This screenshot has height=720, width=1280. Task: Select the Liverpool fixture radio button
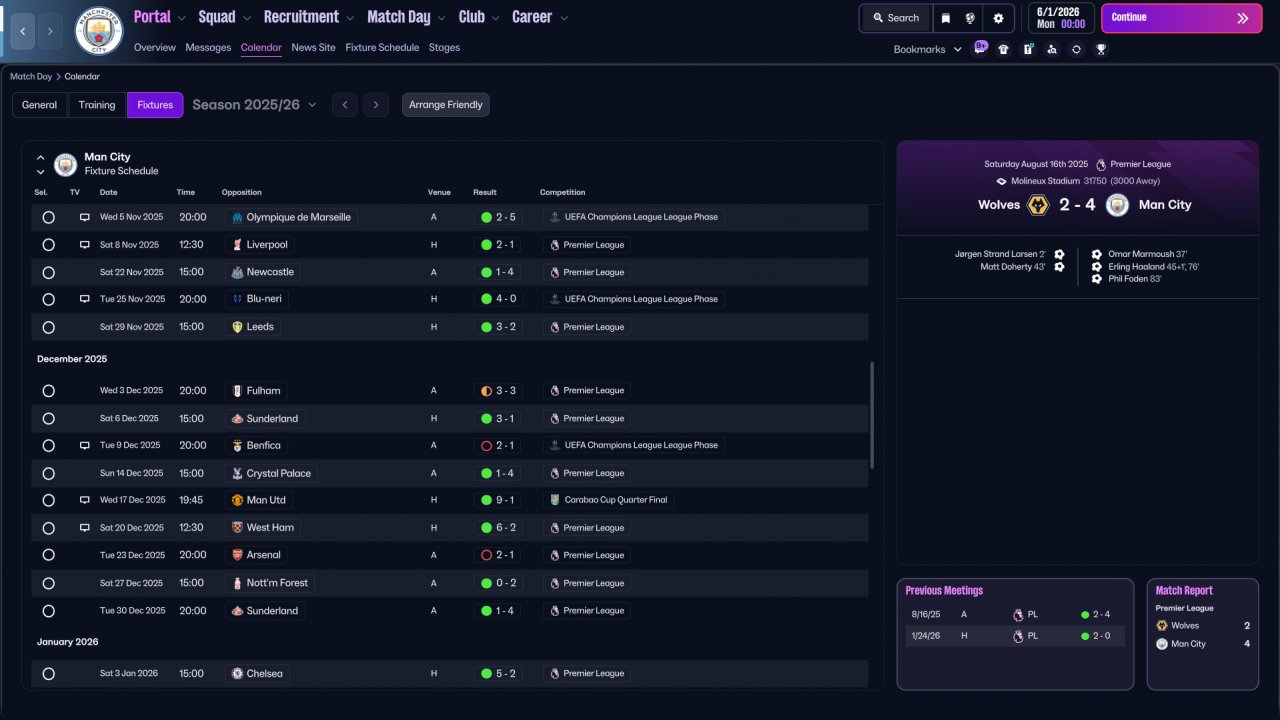click(48, 245)
